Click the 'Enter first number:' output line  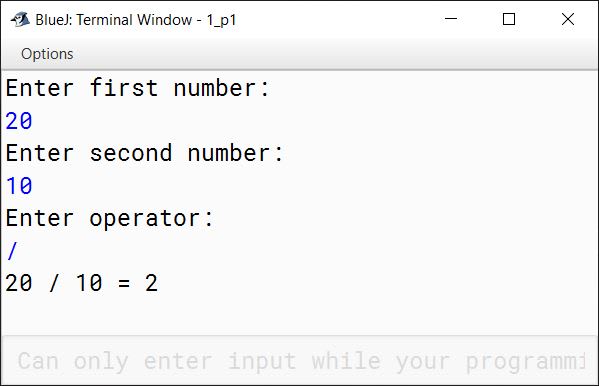(x=138, y=88)
